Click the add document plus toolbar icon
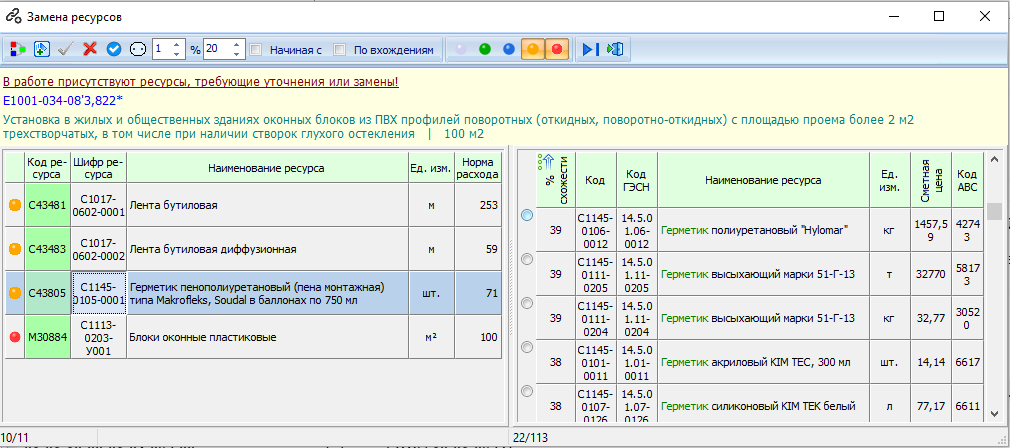Image resolution: width=1010 pixels, height=448 pixels. tap(42, 49)
